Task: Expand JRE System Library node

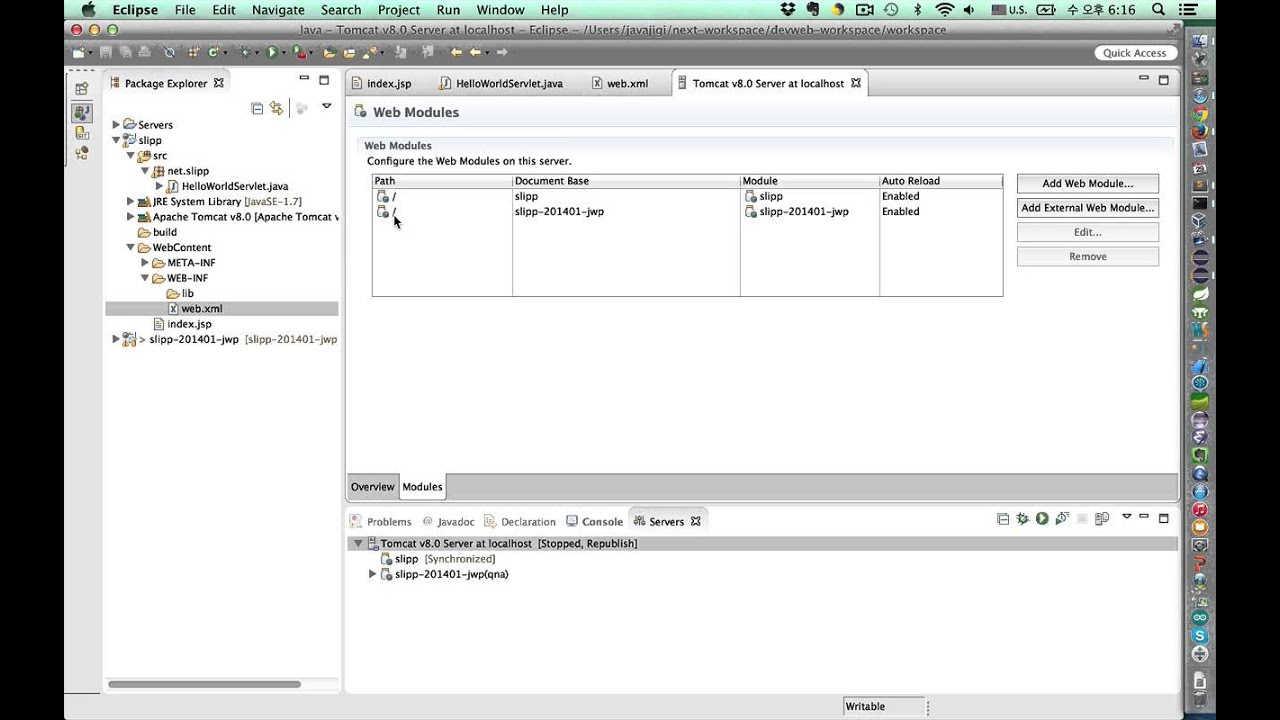Action: 130,201
